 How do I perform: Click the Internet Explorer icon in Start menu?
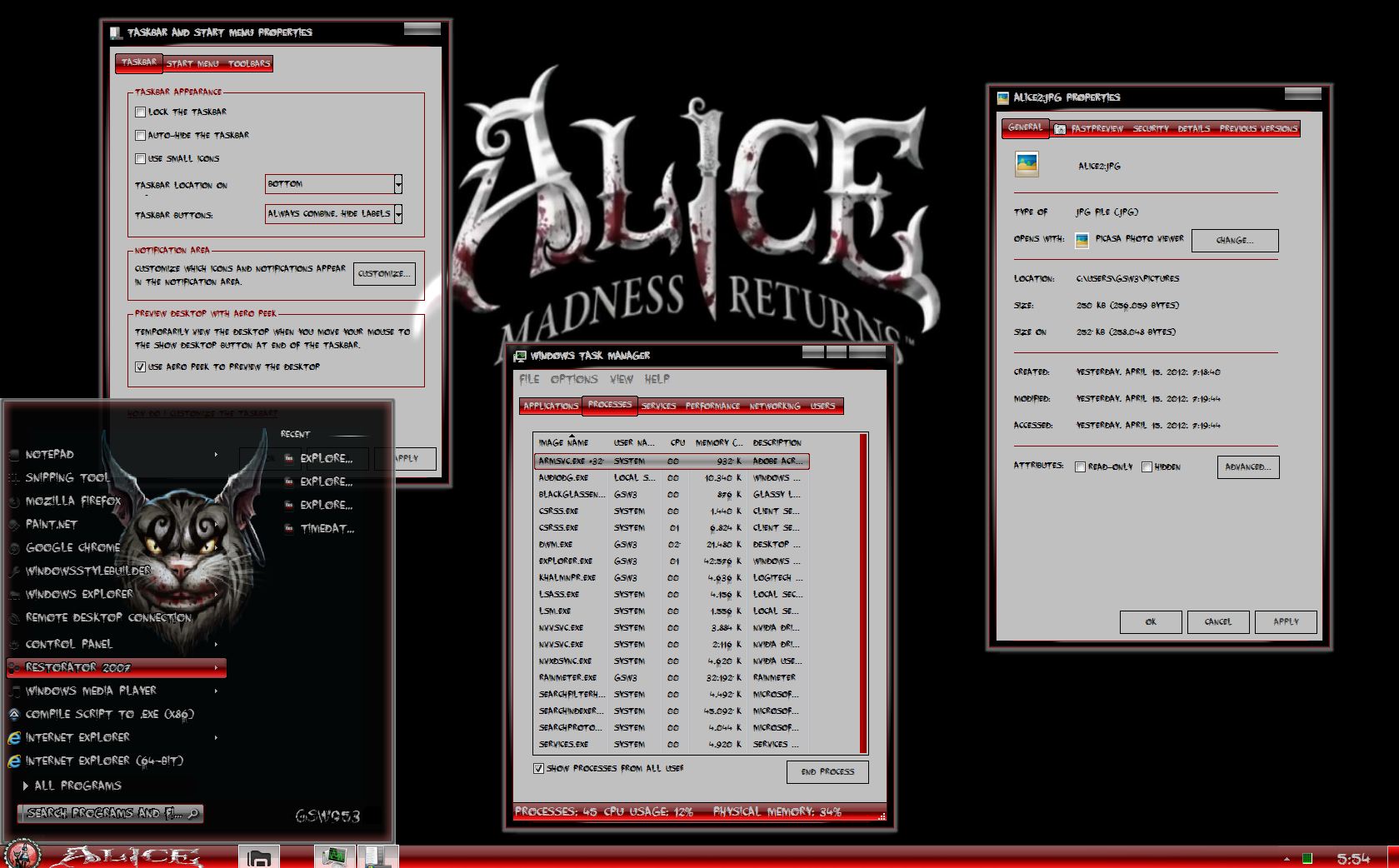[x=14, y=738]
